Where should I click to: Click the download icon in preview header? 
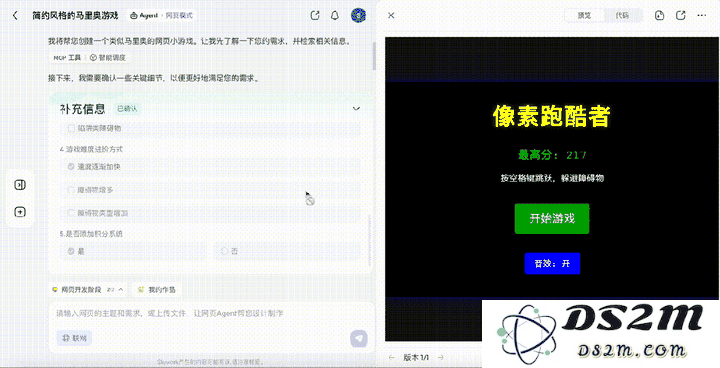[x=659, y=16]
